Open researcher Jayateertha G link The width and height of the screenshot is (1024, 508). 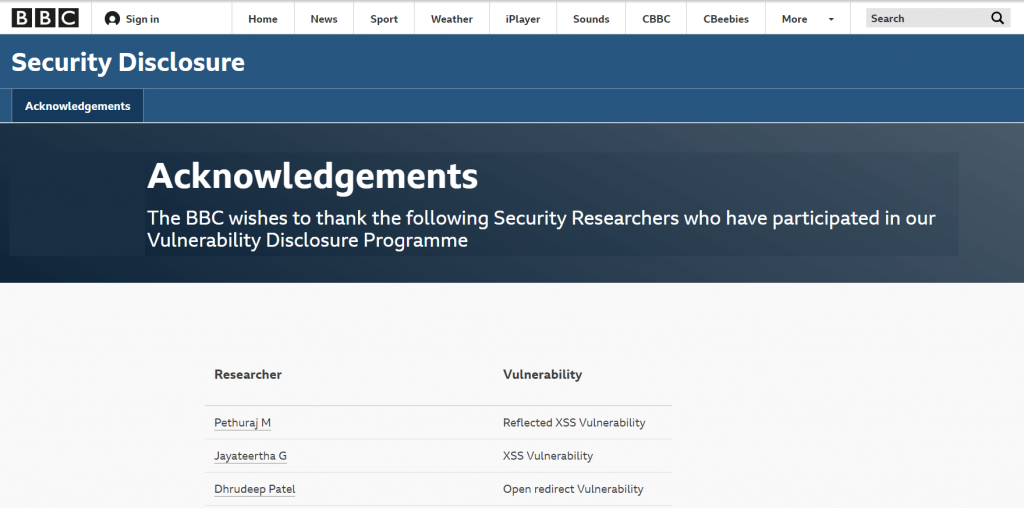click(x=250, y=456)
